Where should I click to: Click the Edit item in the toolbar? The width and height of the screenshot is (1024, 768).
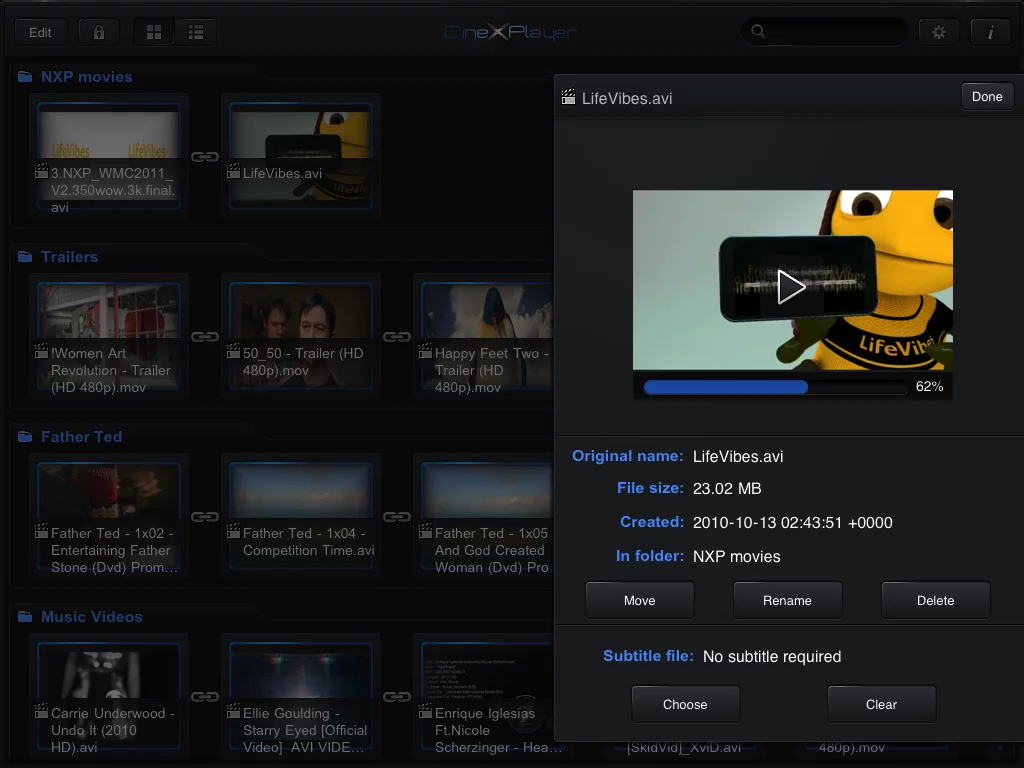pos(40,31)
